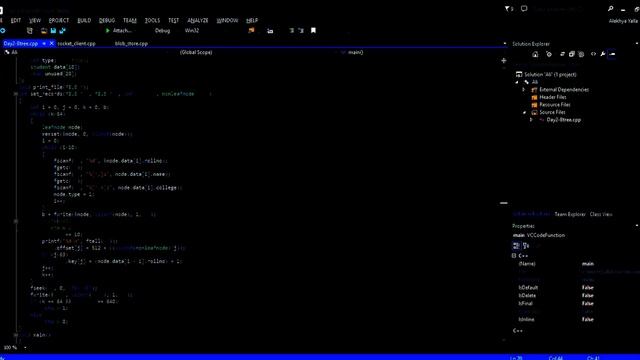Collapse the Source Files folder
640x360 pixels.
524,112
